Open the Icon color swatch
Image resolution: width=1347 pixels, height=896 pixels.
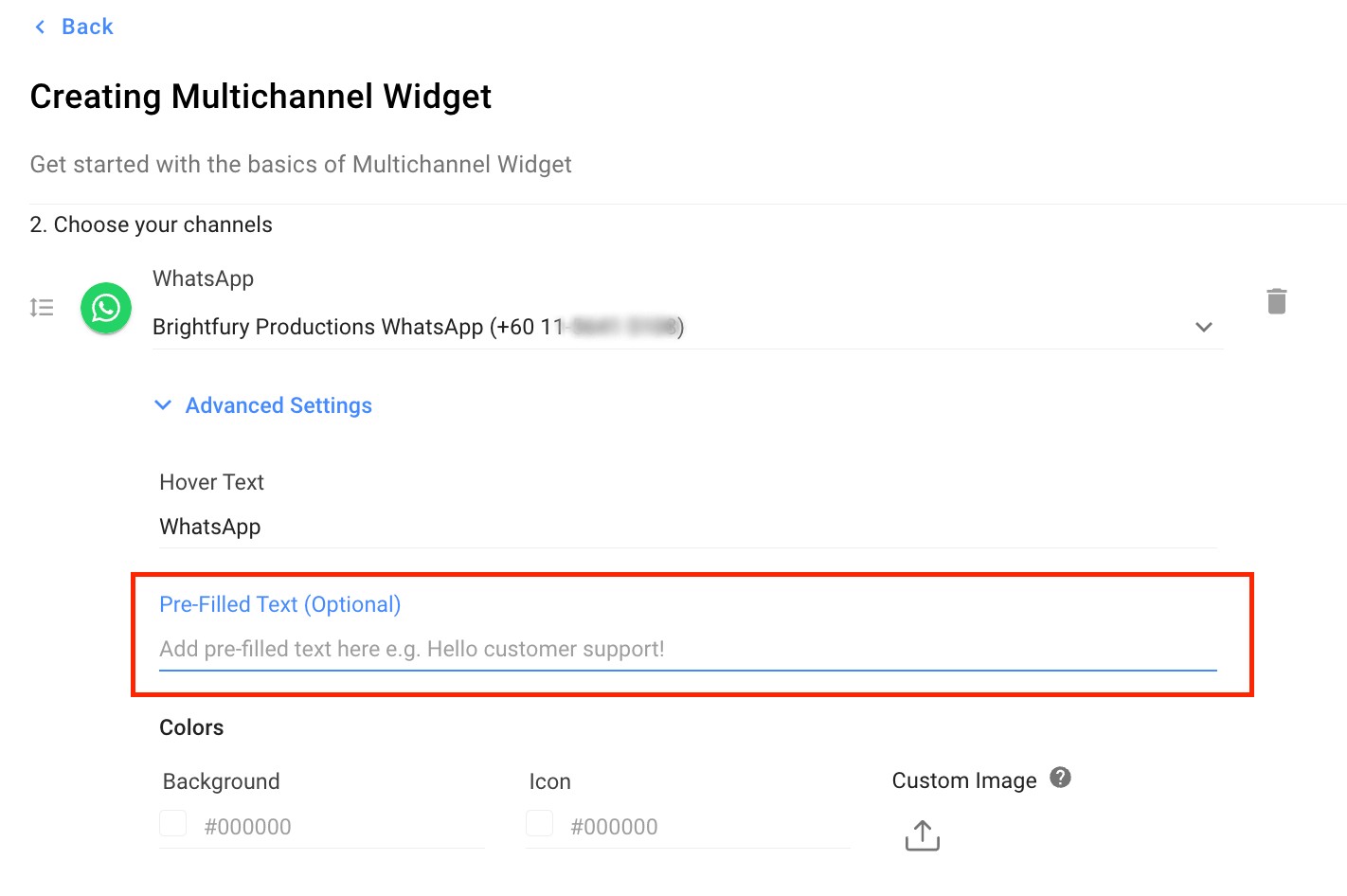coord(540,823)
